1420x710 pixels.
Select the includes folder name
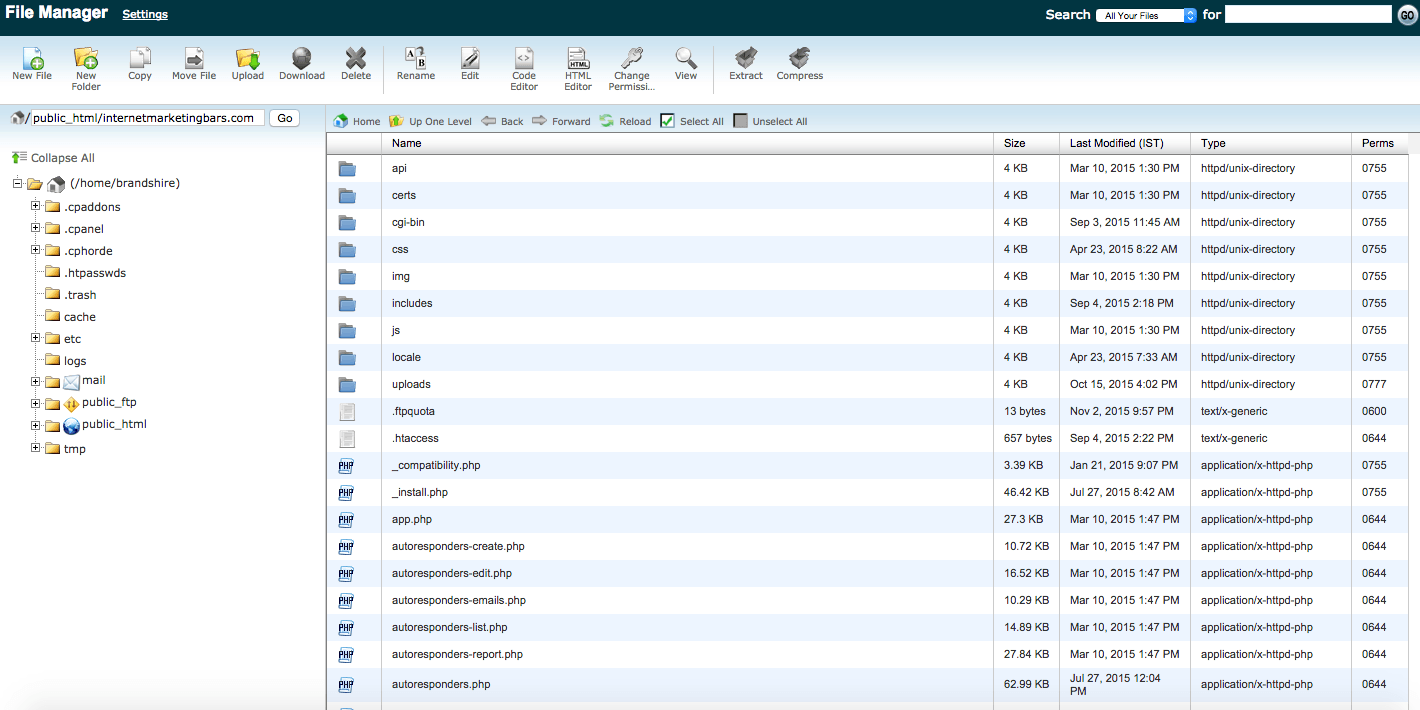tap(412, 303)
